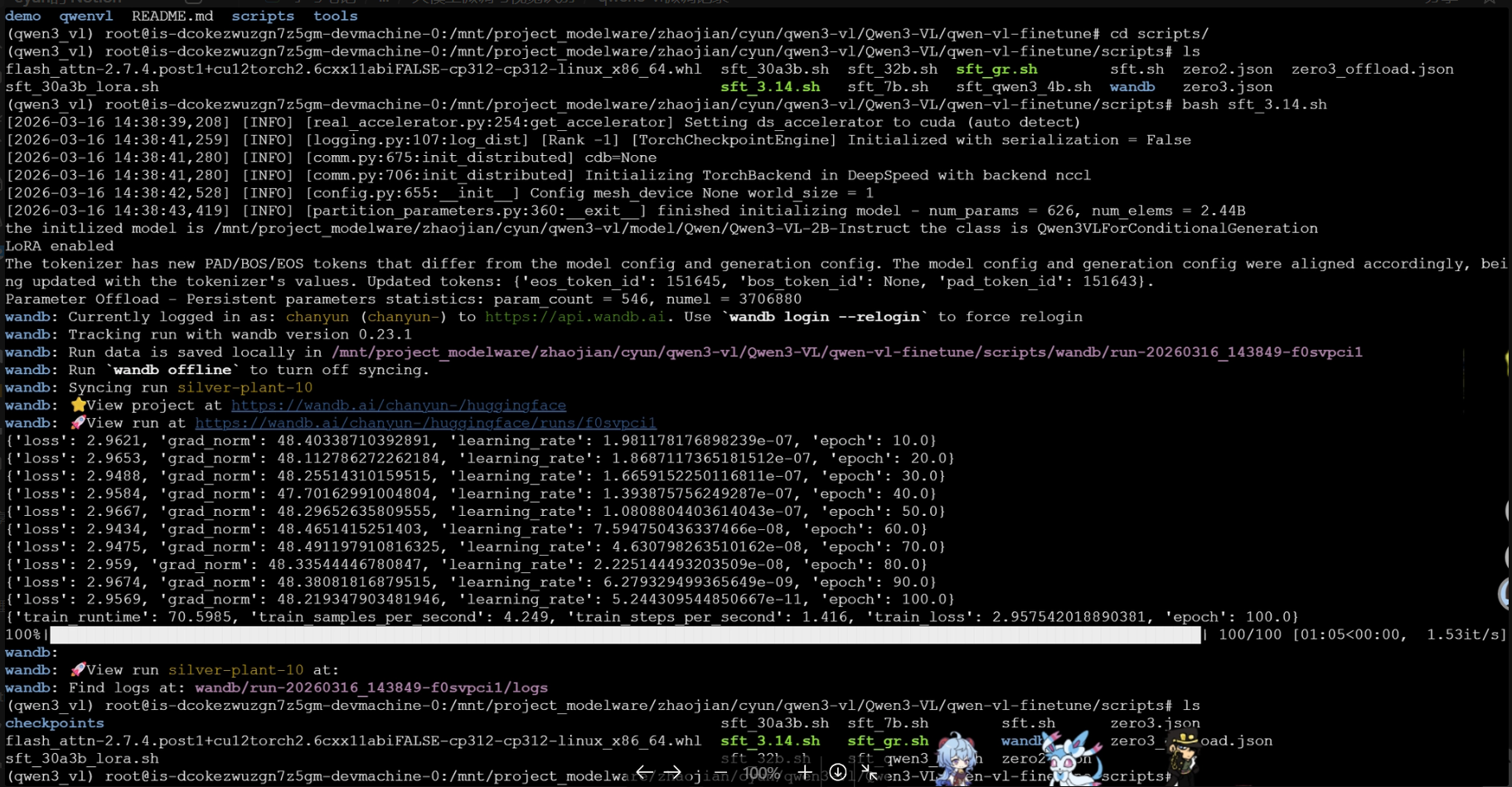Click 'wandb offline' bold text
The image size is (1512, 787).
[x=172, y=370]
